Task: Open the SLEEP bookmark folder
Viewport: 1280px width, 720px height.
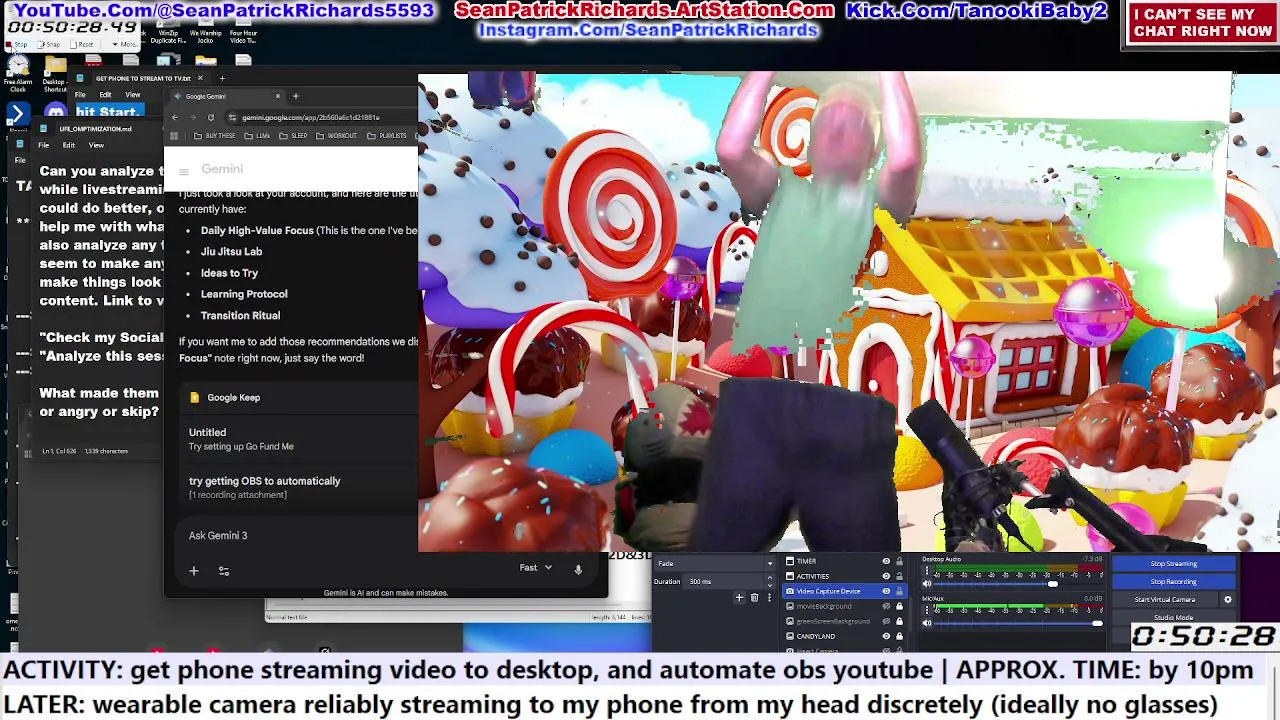Action: (294, 135)
